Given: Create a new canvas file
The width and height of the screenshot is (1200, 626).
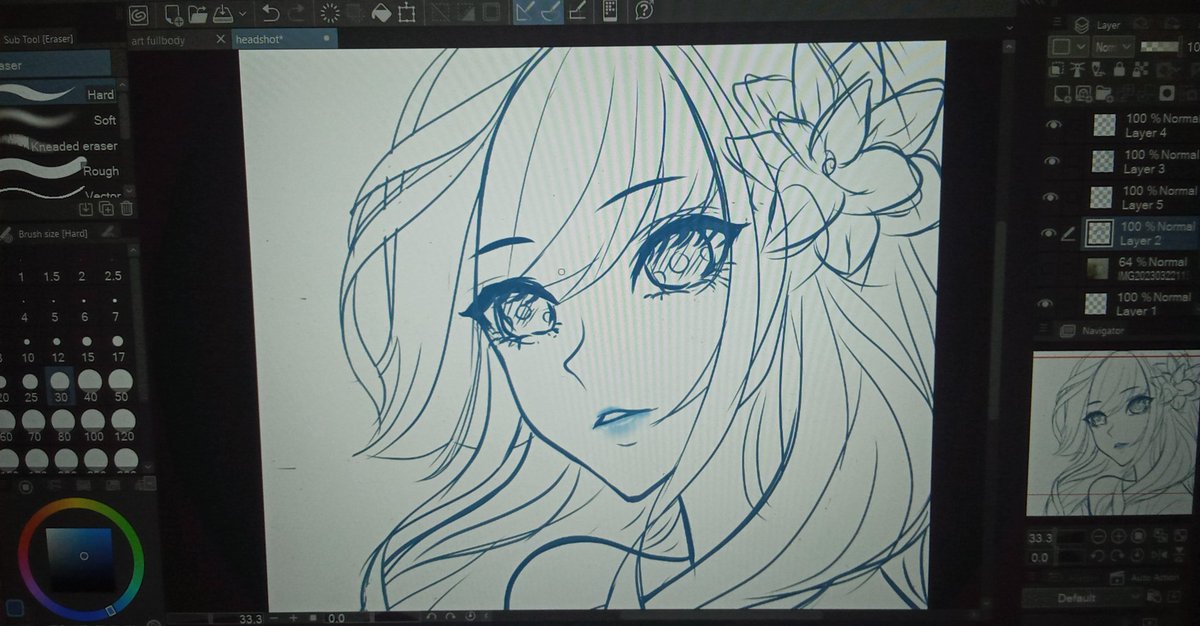Looking at the screenshot, I should click(172, 13).
